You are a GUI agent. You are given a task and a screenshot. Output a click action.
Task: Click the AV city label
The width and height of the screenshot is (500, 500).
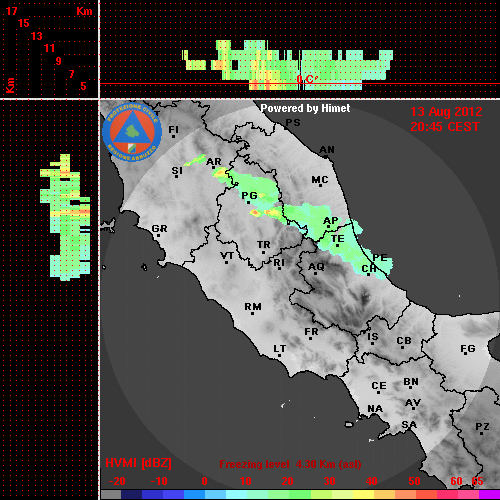(413, 403)
